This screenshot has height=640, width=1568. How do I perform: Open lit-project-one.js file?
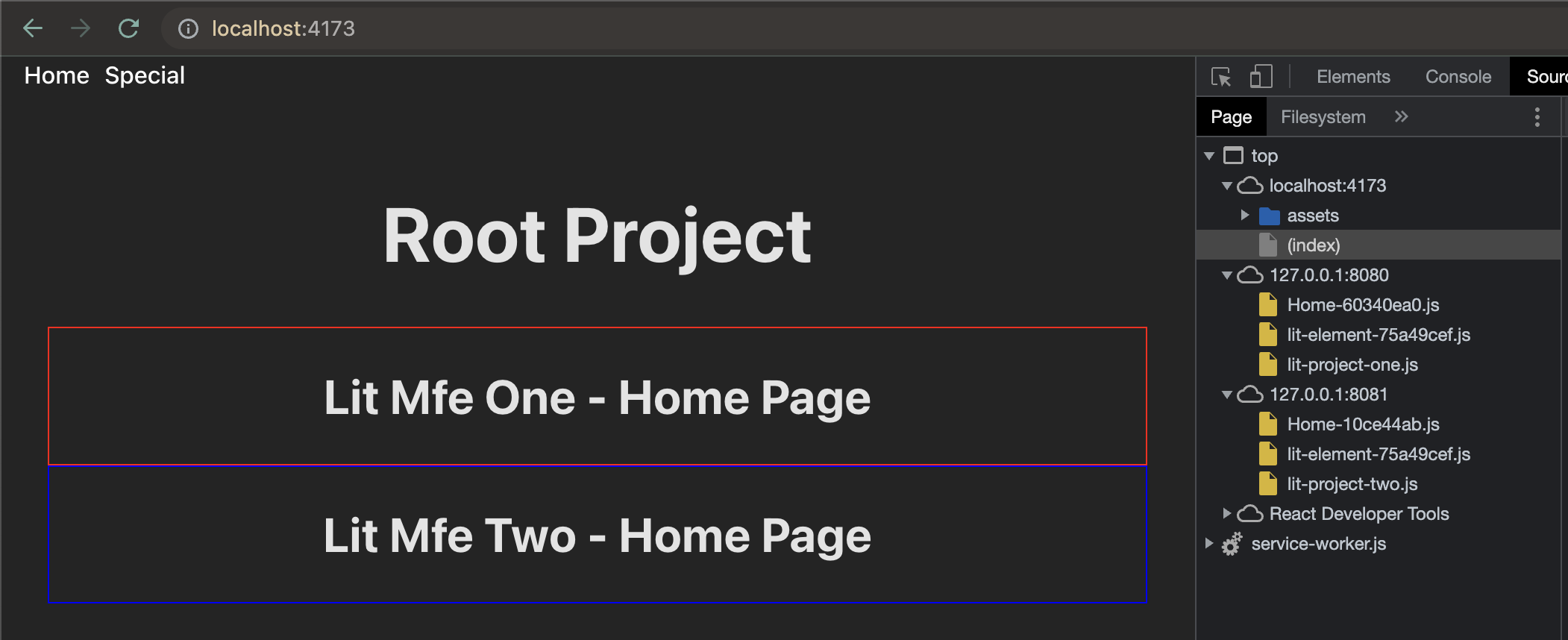point(1352,365)
